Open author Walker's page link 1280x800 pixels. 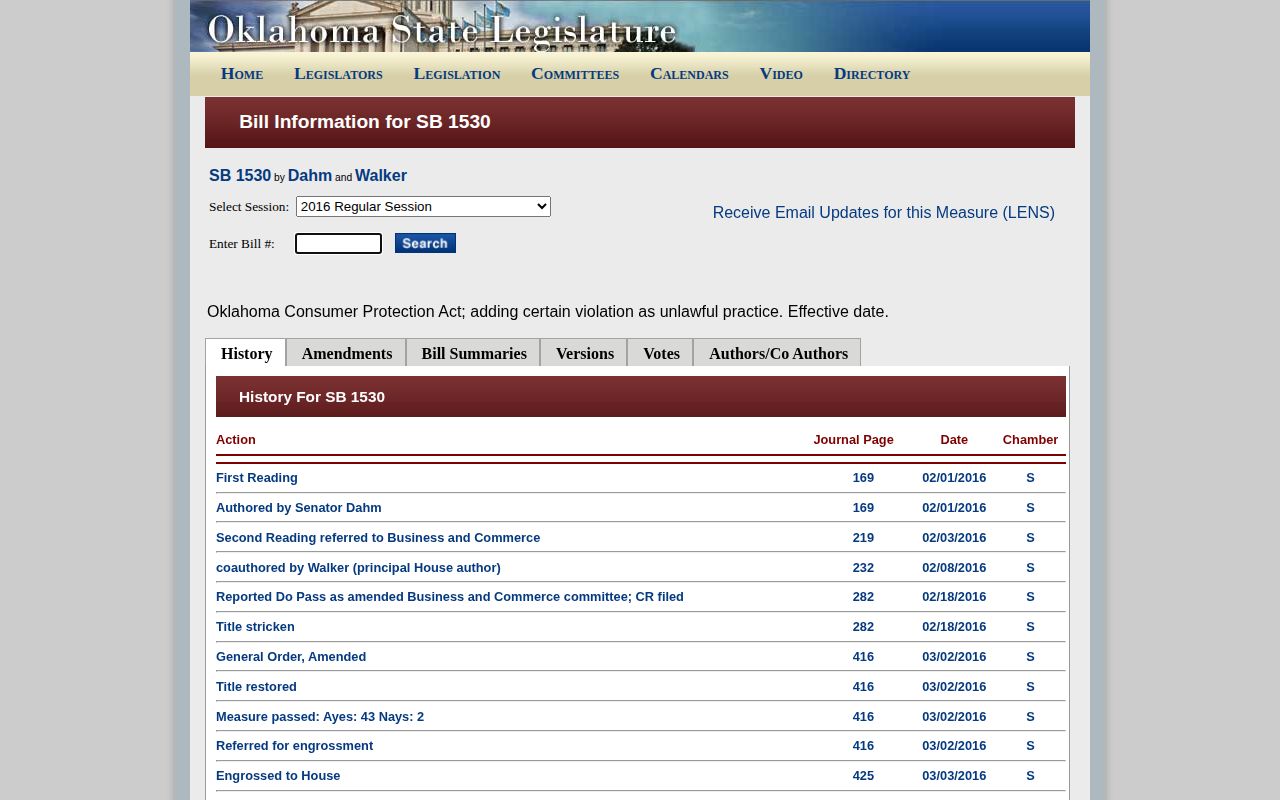tap(381, 175)
